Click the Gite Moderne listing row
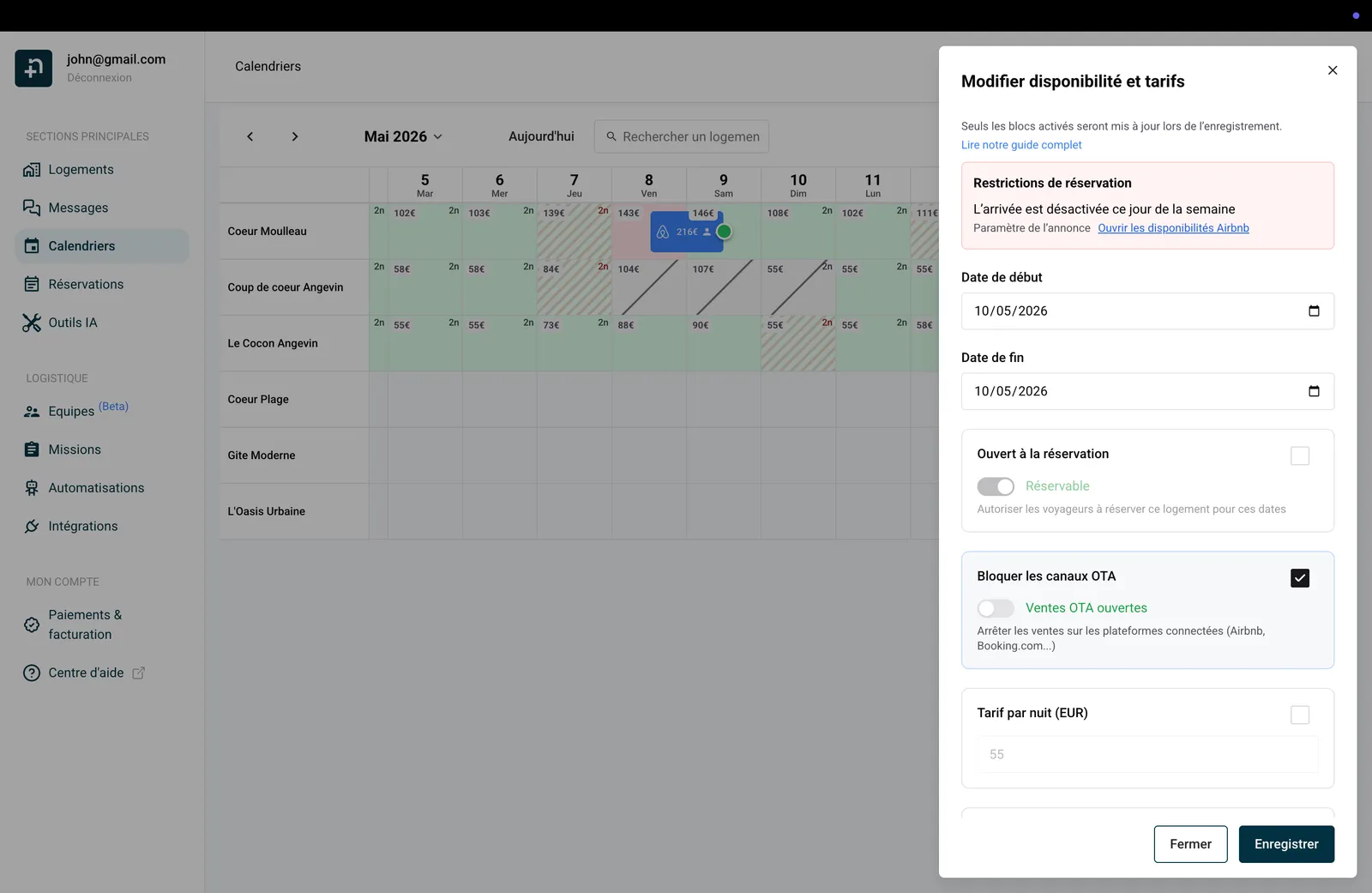 pyautogui.click(x=294, y=456)
